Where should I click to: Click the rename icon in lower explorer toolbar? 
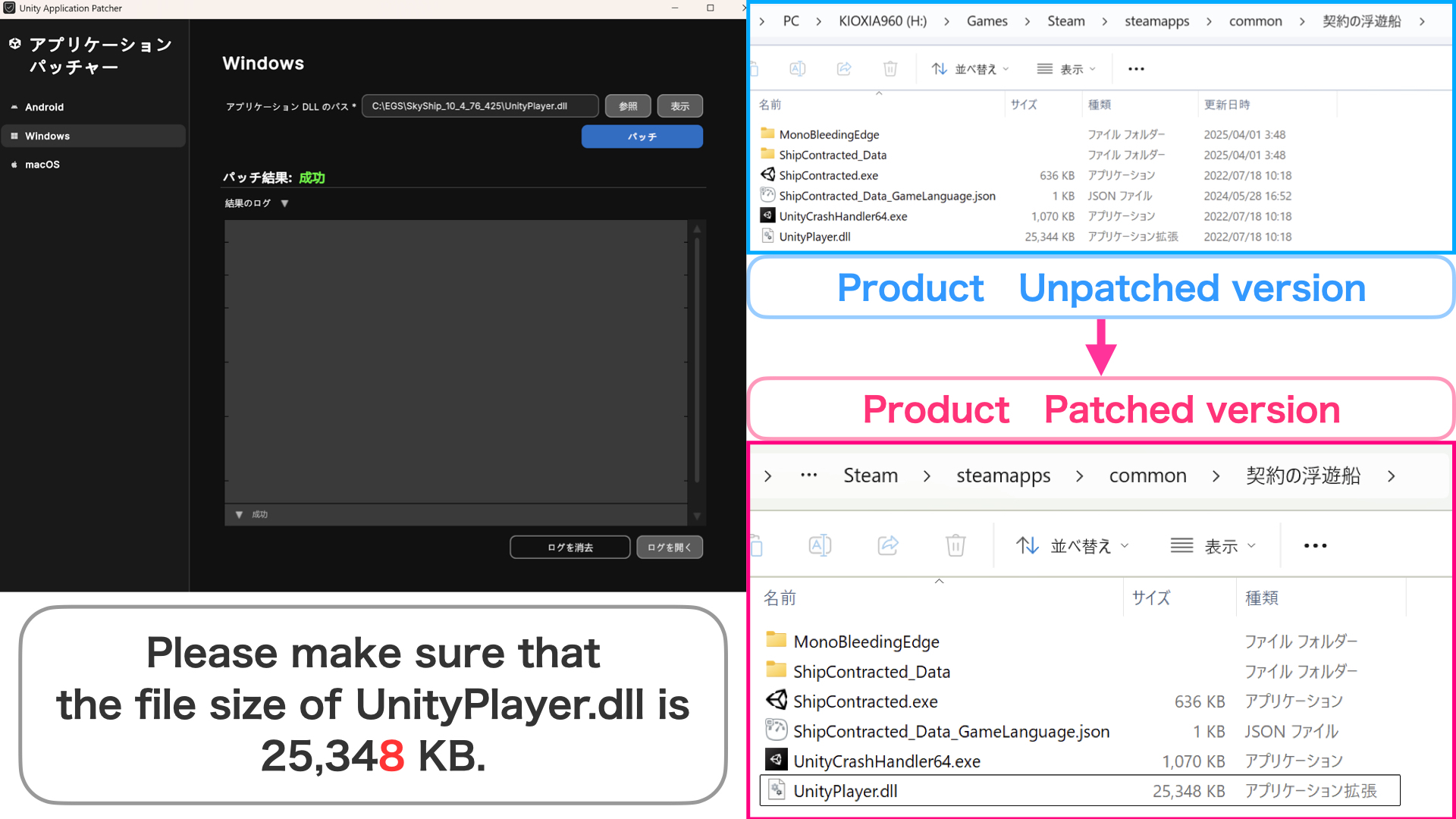pos(820,545)
